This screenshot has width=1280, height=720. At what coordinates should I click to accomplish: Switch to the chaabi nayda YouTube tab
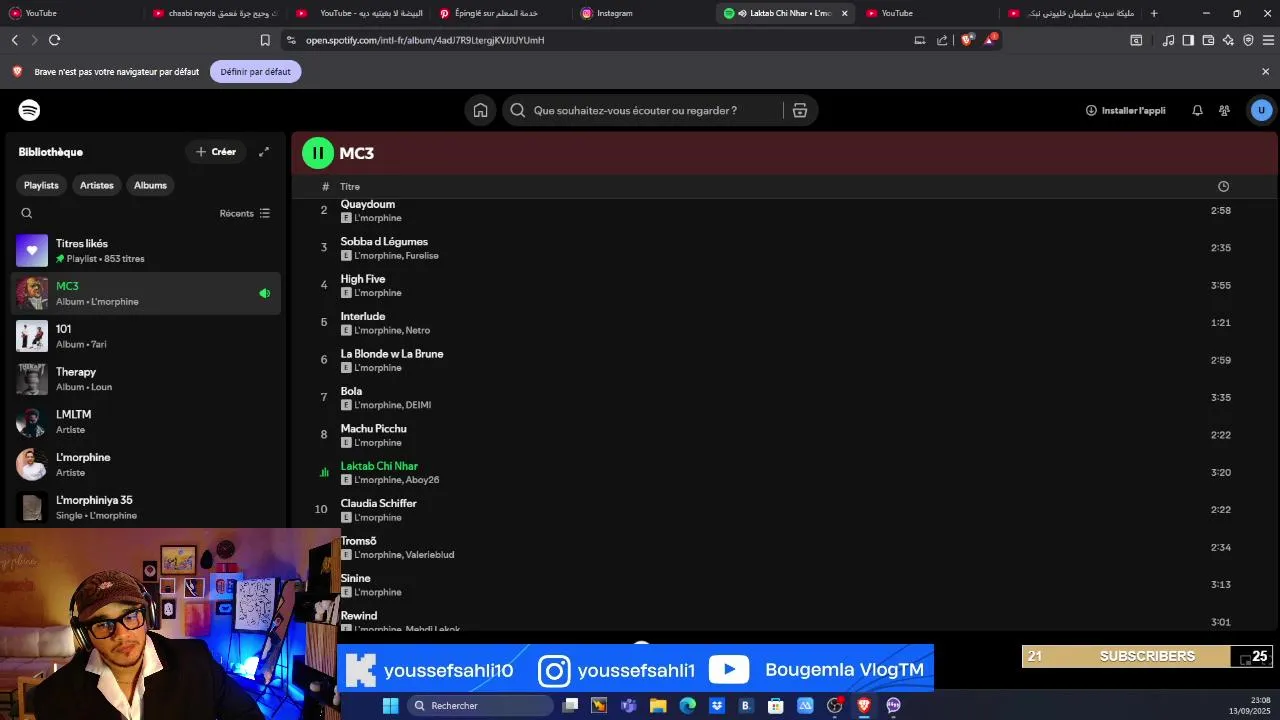pyautogui.click(x=215, y=13)
